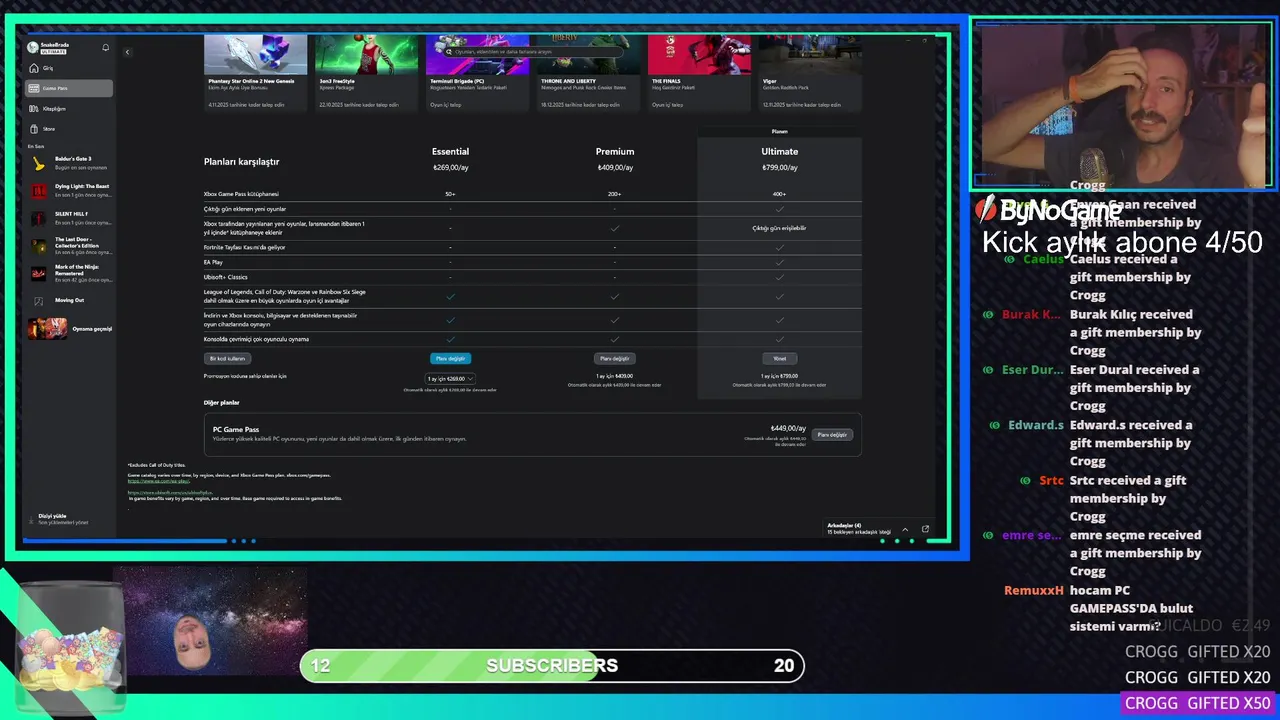Viewport: 1280px width, 720px height.
Task: Click the Essential plan heading
Action: pyautogui.click(x=450, y=151)
